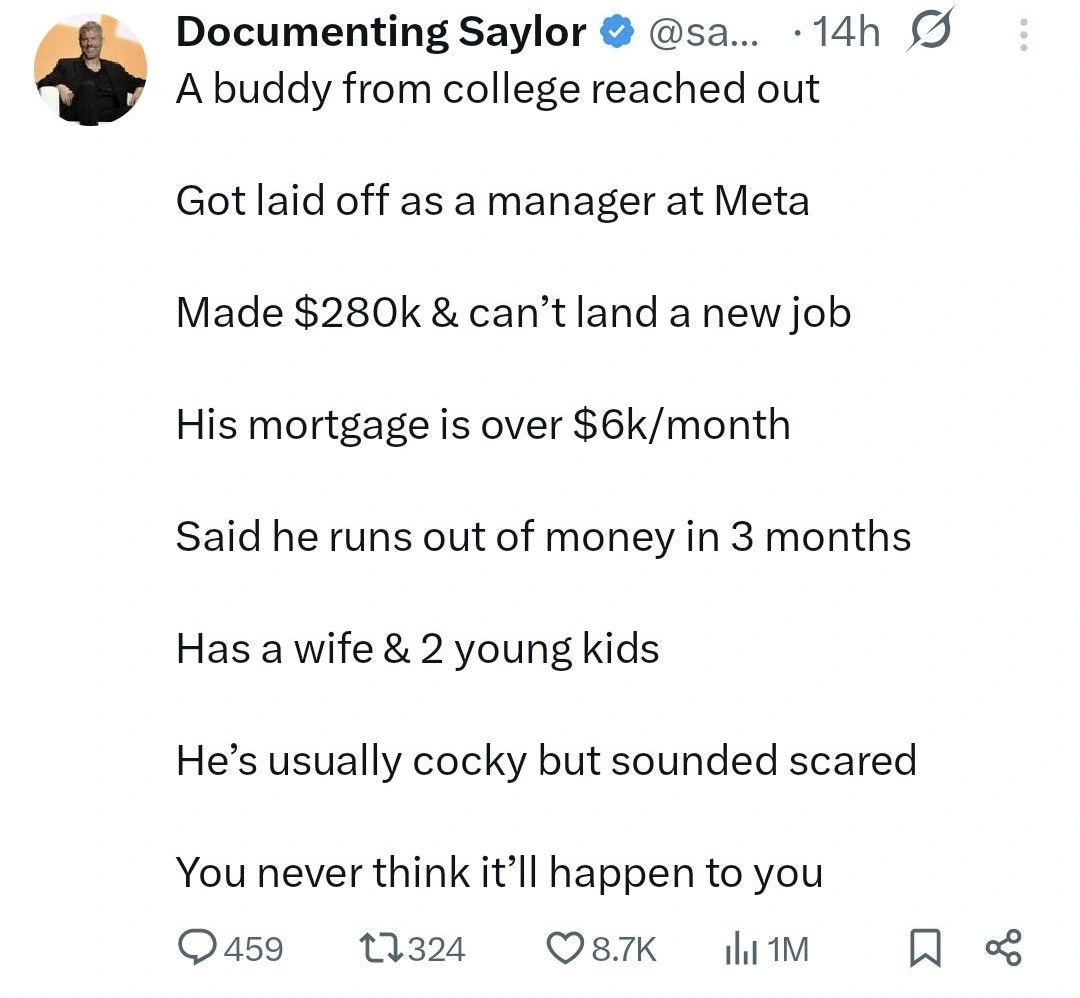The height and width of the screenshot is (998, 1080).
Task: Click the 324 reposts count
Action: 437,948
